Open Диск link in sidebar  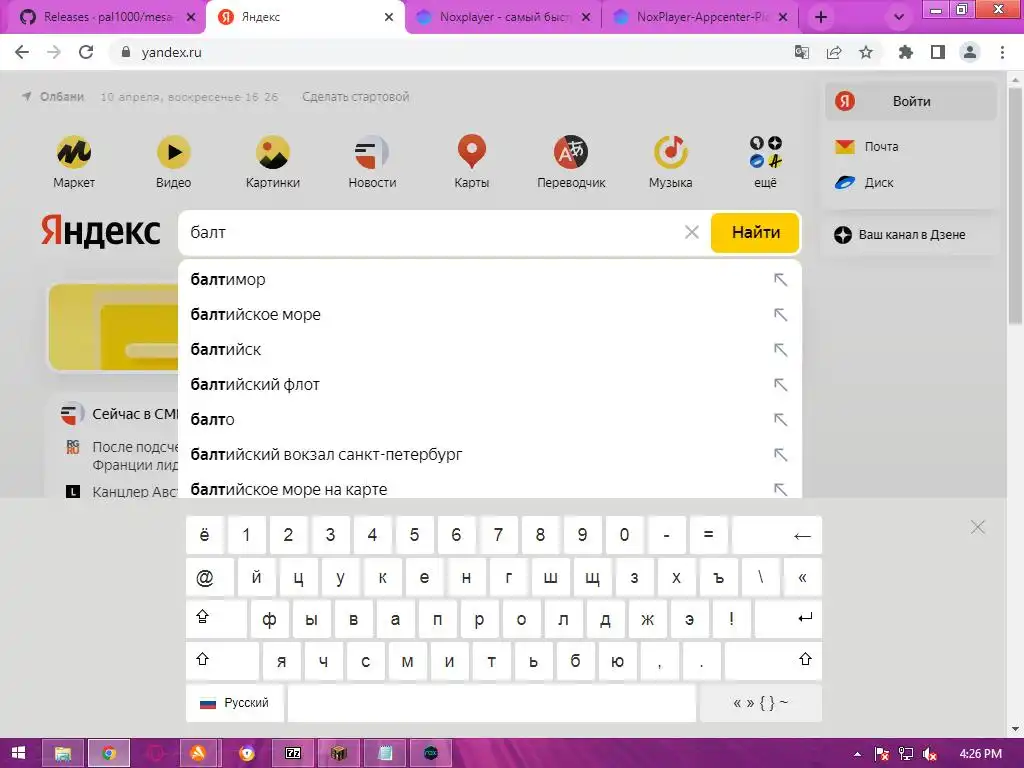coord(864,182)
